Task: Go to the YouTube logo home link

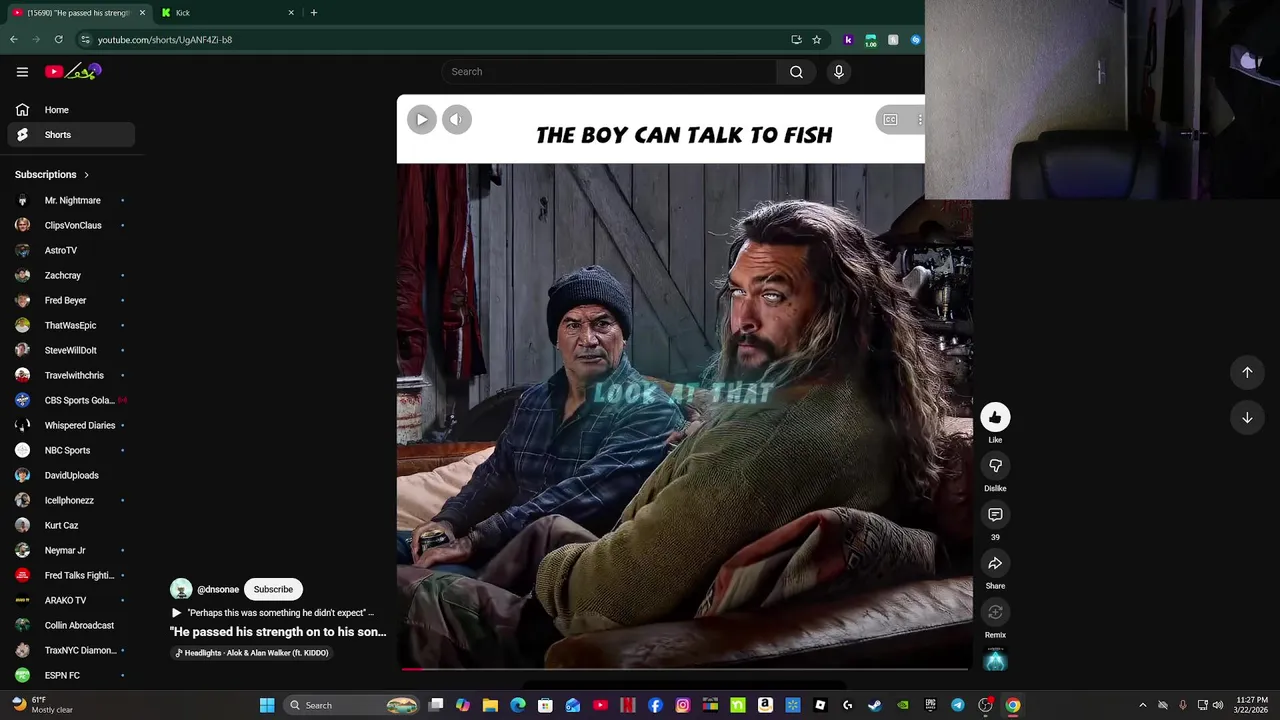Action: [x=73, y=72]
